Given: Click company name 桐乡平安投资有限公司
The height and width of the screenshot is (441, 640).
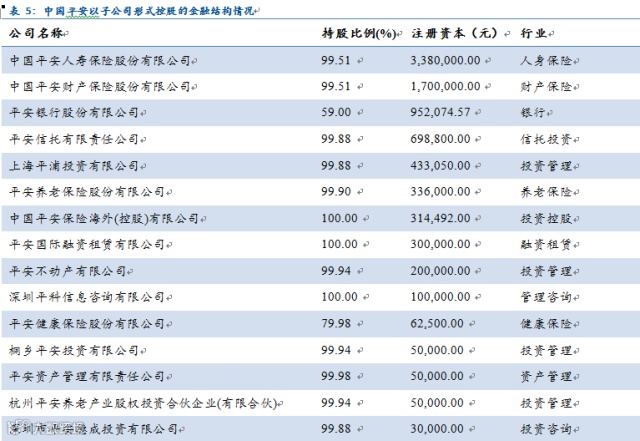Looking at the screenshot, I should click(x=74, y=350).
